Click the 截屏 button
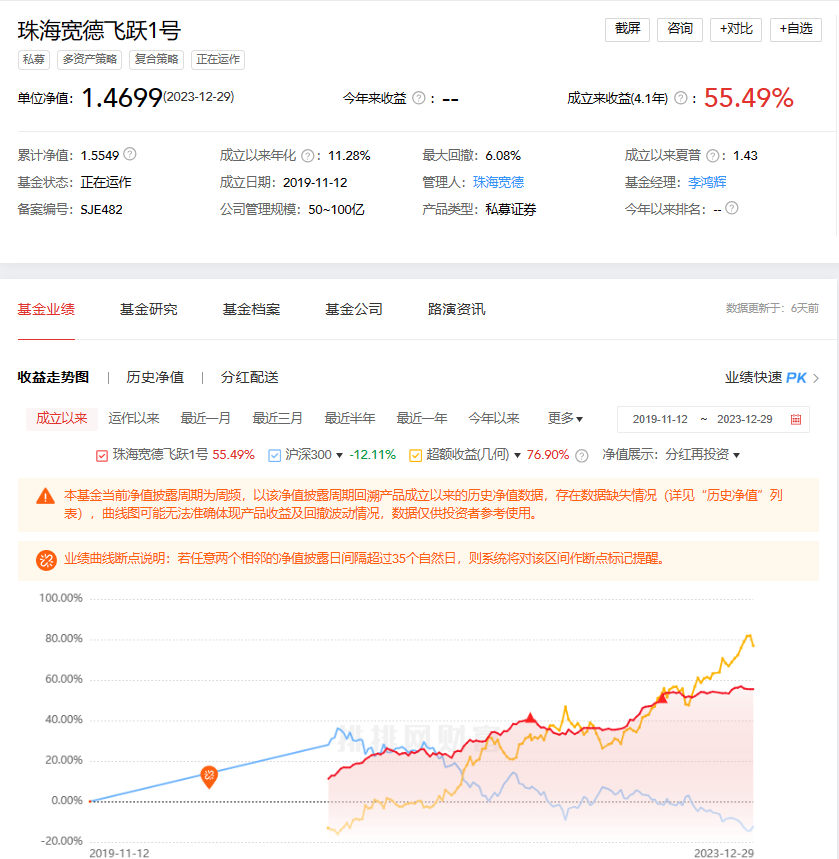The image size is (839, 859). [627, 29]
